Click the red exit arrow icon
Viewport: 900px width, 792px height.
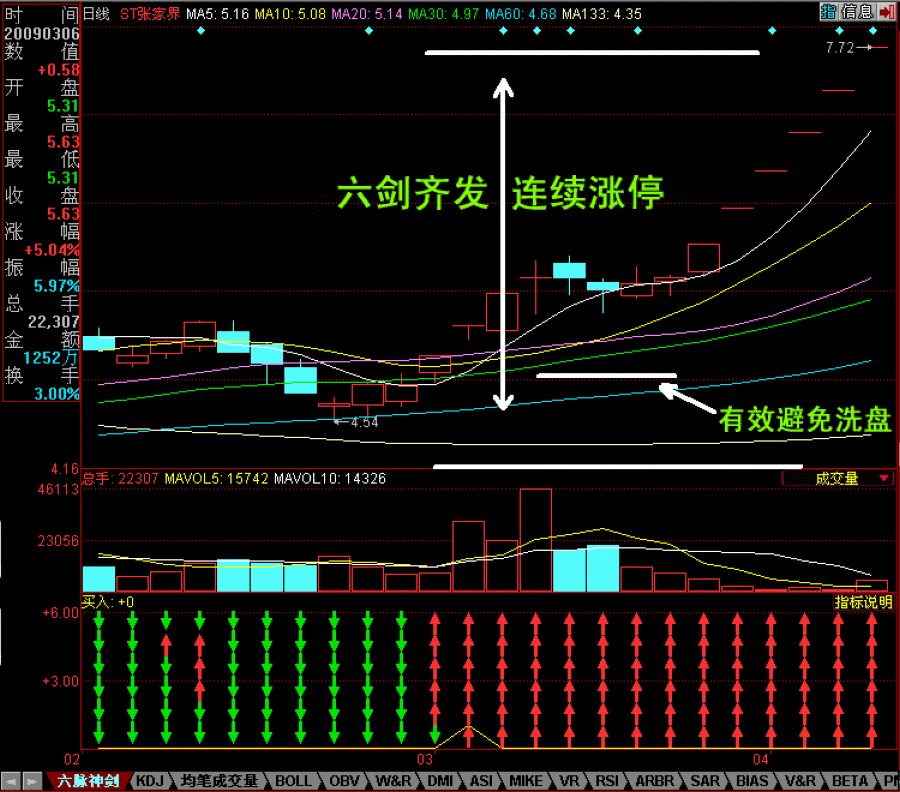click(887, 12)
